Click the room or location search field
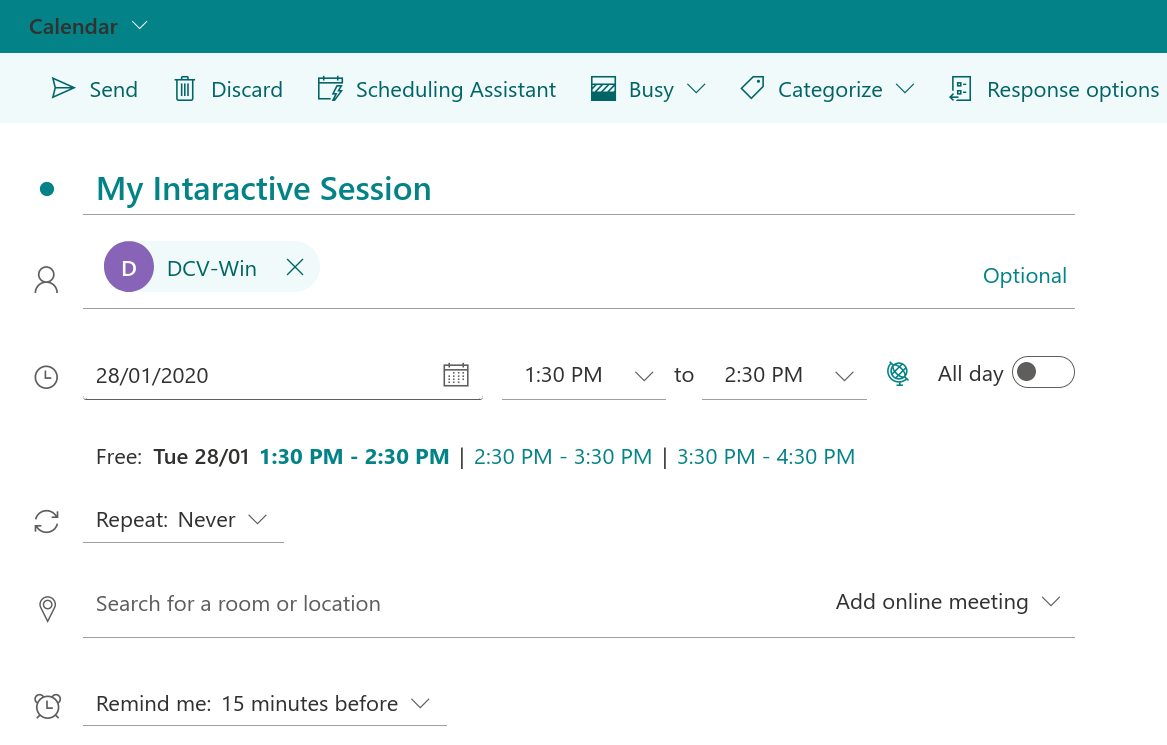Image resolution: width=1167 pixels, height=745 pixels. pos(400,604)
